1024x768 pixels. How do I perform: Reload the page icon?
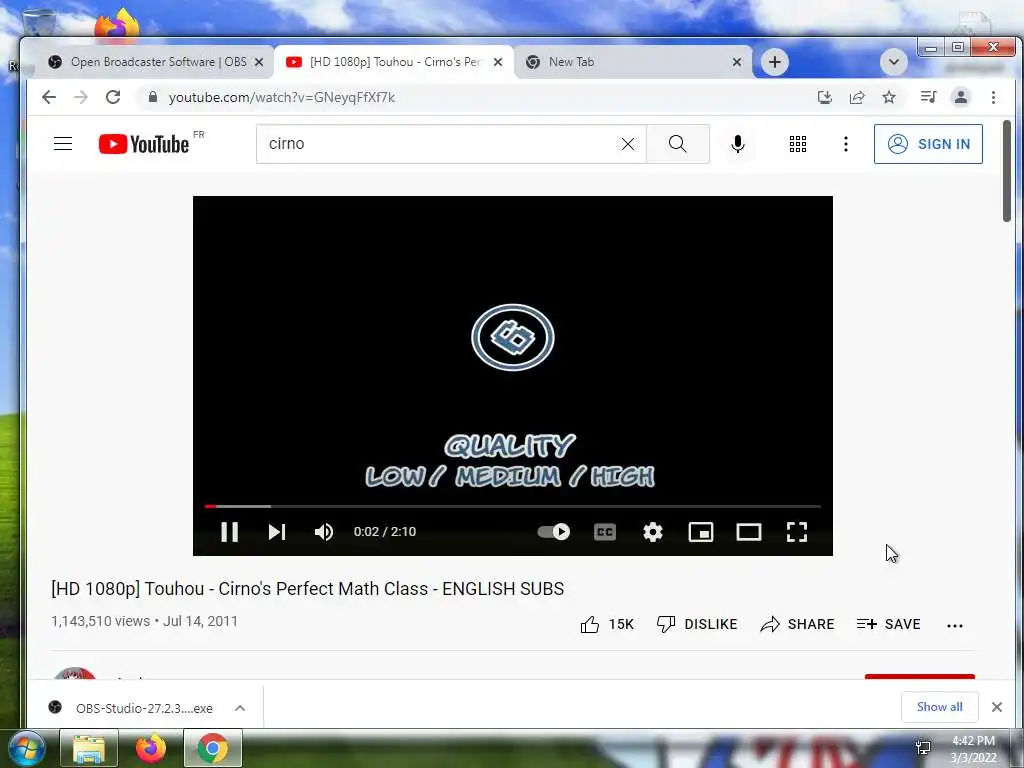(x=113, y=97)
